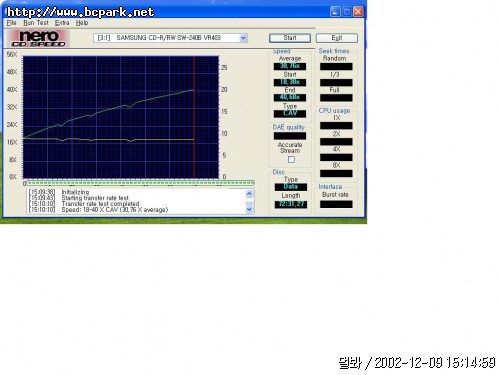Open the File menu
Viewport: 500px width, 375px height.
11,23
